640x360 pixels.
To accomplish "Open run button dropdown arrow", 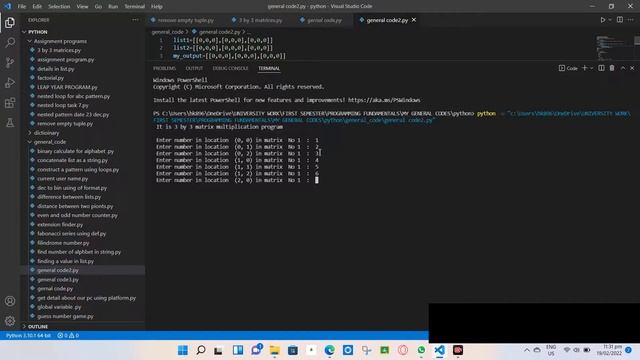I will pos(610,20).
